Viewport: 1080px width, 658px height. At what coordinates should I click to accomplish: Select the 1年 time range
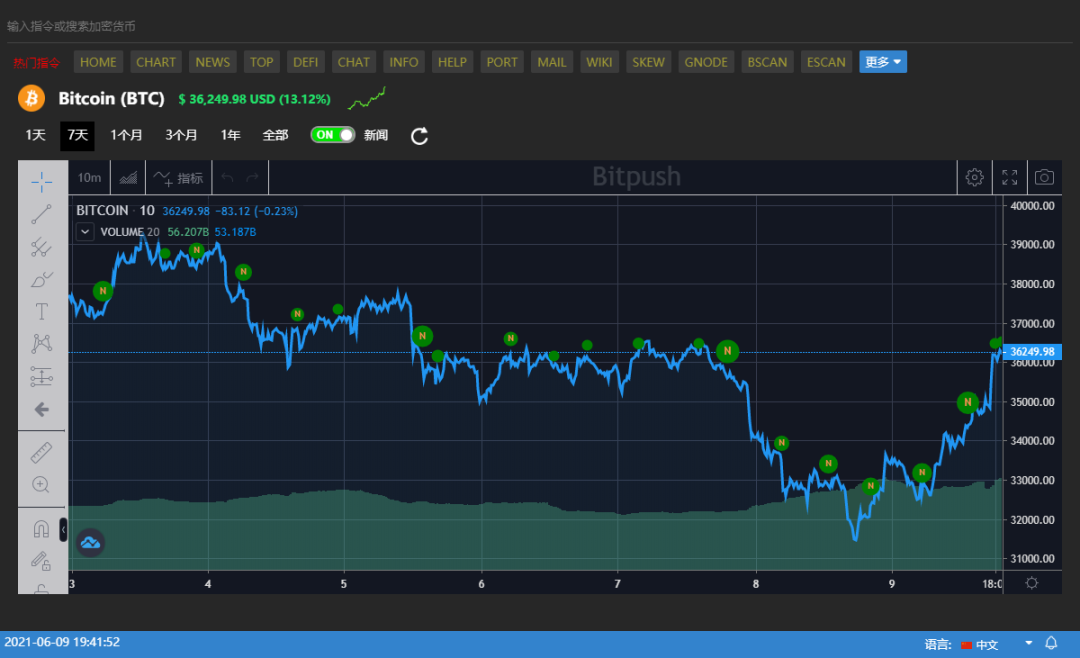tap(230, 135)
